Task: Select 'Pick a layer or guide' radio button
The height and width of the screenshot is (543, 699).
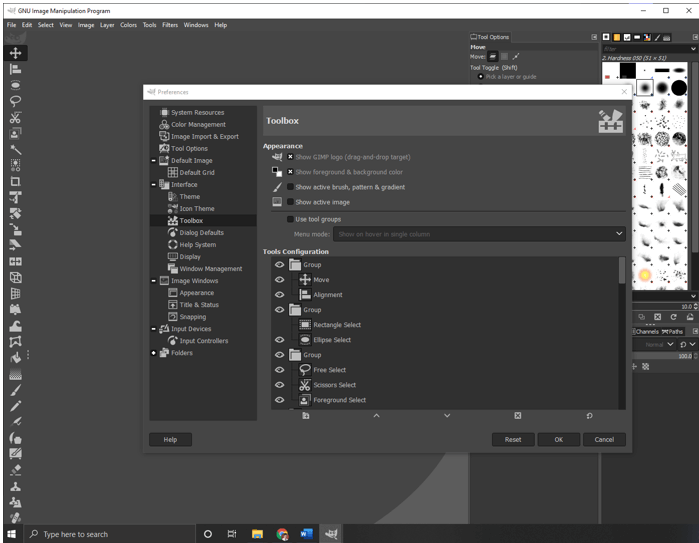Action: click(x=481, y=77)
